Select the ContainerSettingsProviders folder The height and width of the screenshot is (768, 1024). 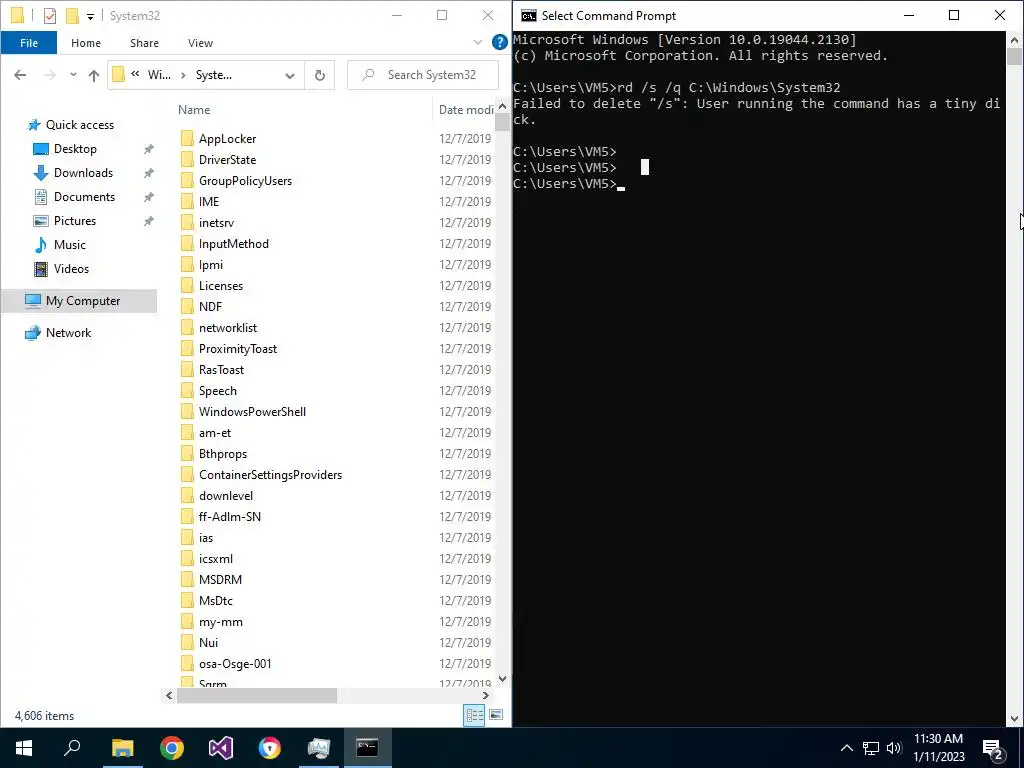270,475
